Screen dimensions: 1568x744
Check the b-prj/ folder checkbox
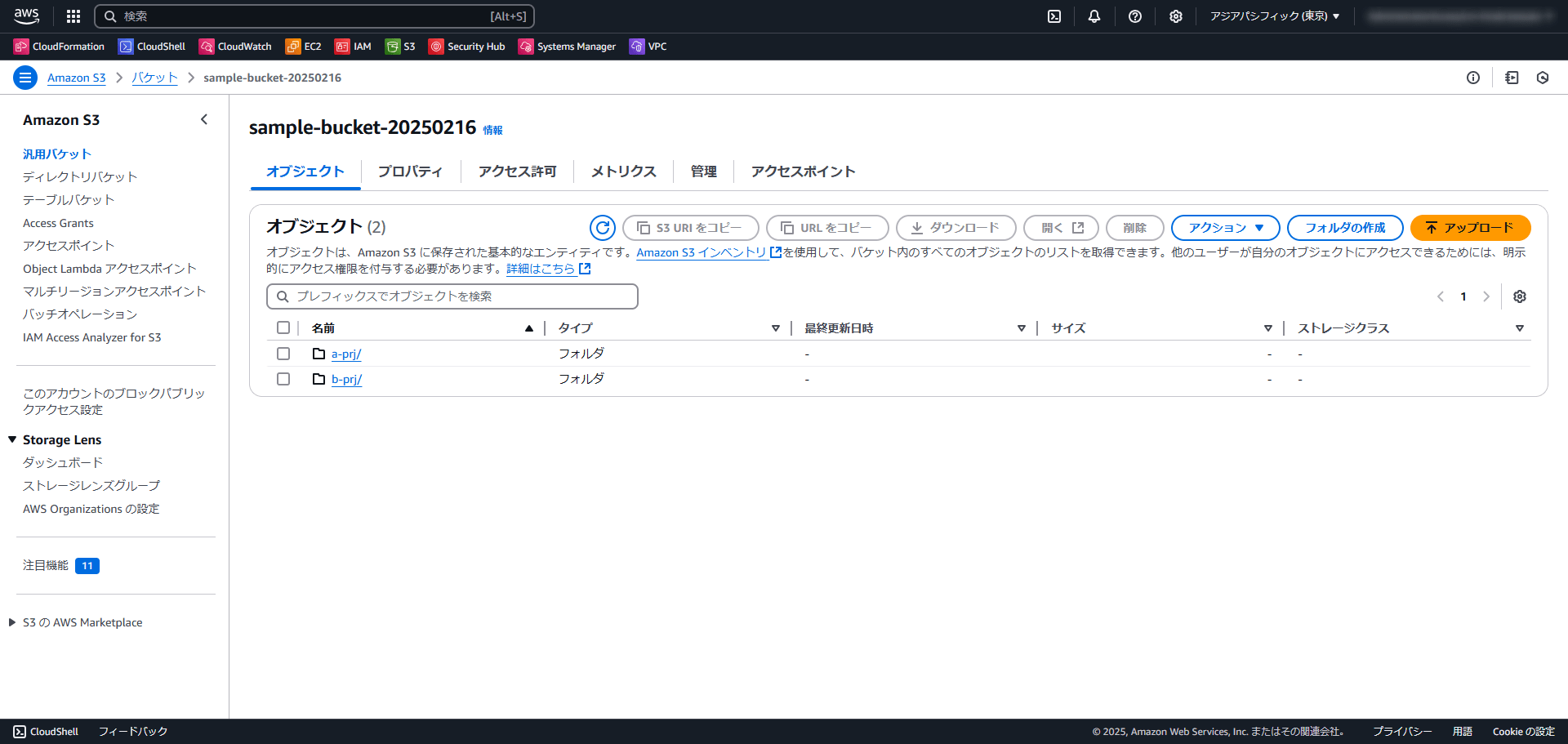(283, 379)
